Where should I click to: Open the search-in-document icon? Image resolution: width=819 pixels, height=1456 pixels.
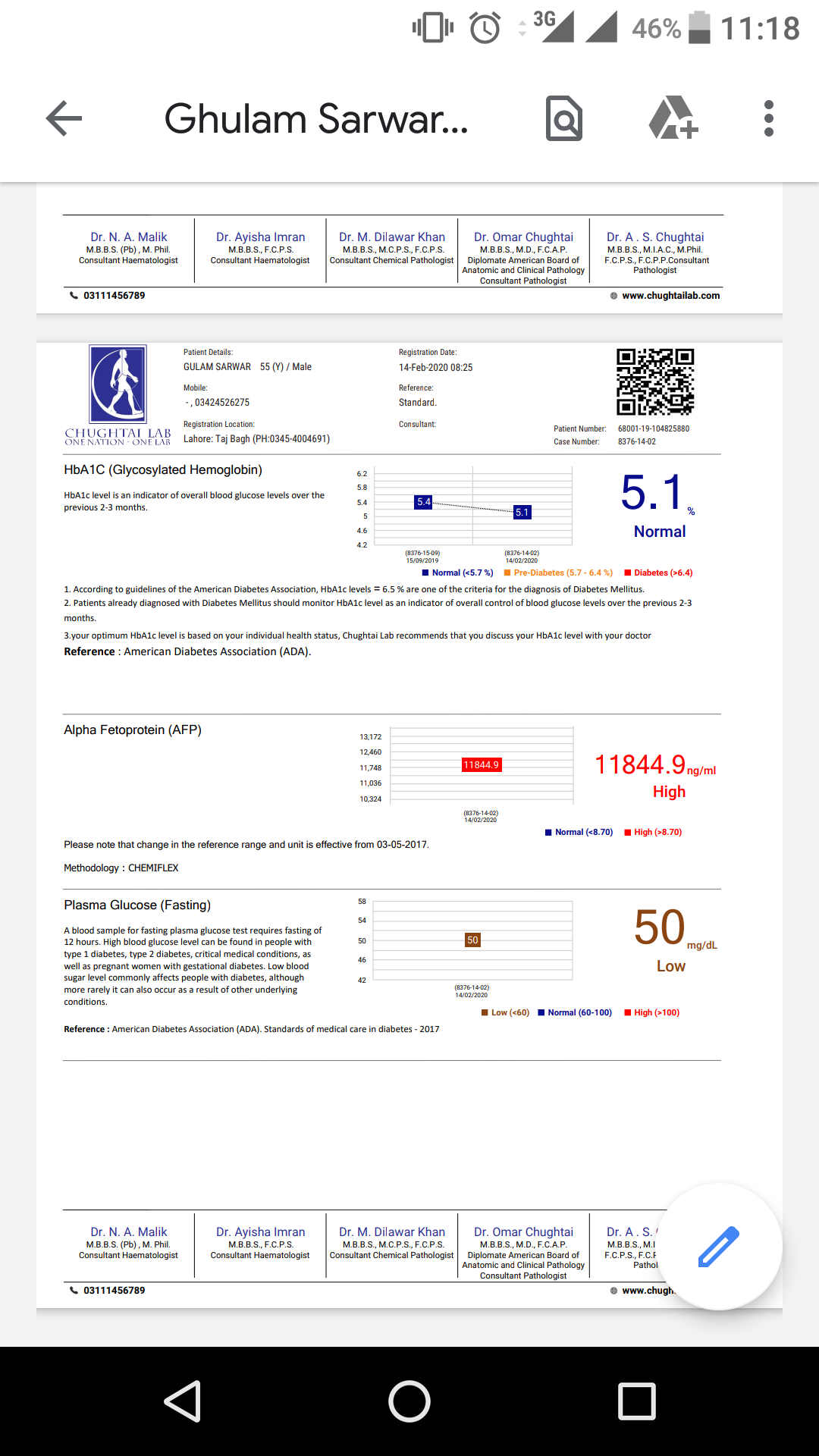[564, 118]
